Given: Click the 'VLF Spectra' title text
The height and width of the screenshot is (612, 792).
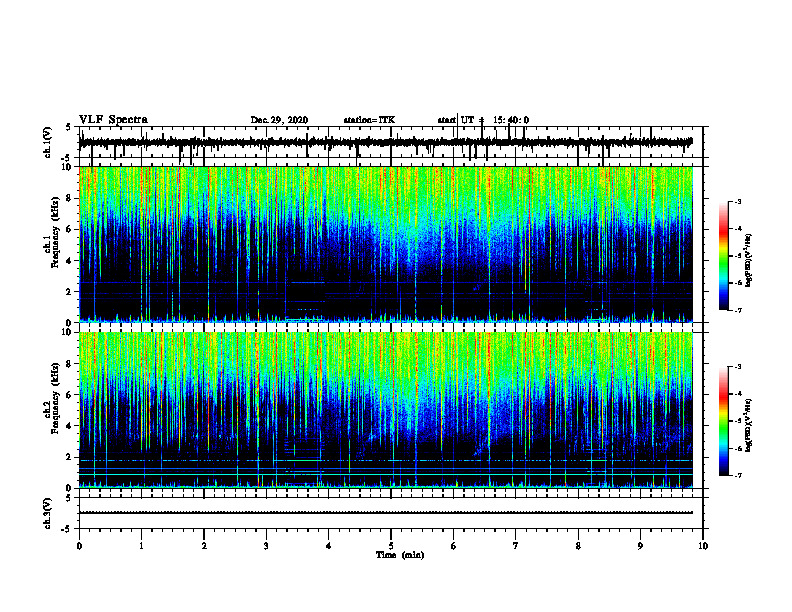Looking at the screenshot, I should (113, 119).
